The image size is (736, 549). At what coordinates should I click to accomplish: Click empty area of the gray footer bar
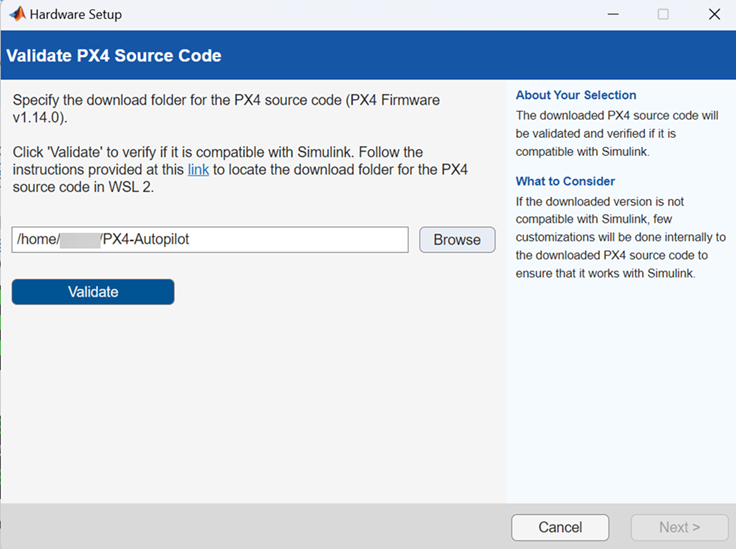(x=250, y=527)
